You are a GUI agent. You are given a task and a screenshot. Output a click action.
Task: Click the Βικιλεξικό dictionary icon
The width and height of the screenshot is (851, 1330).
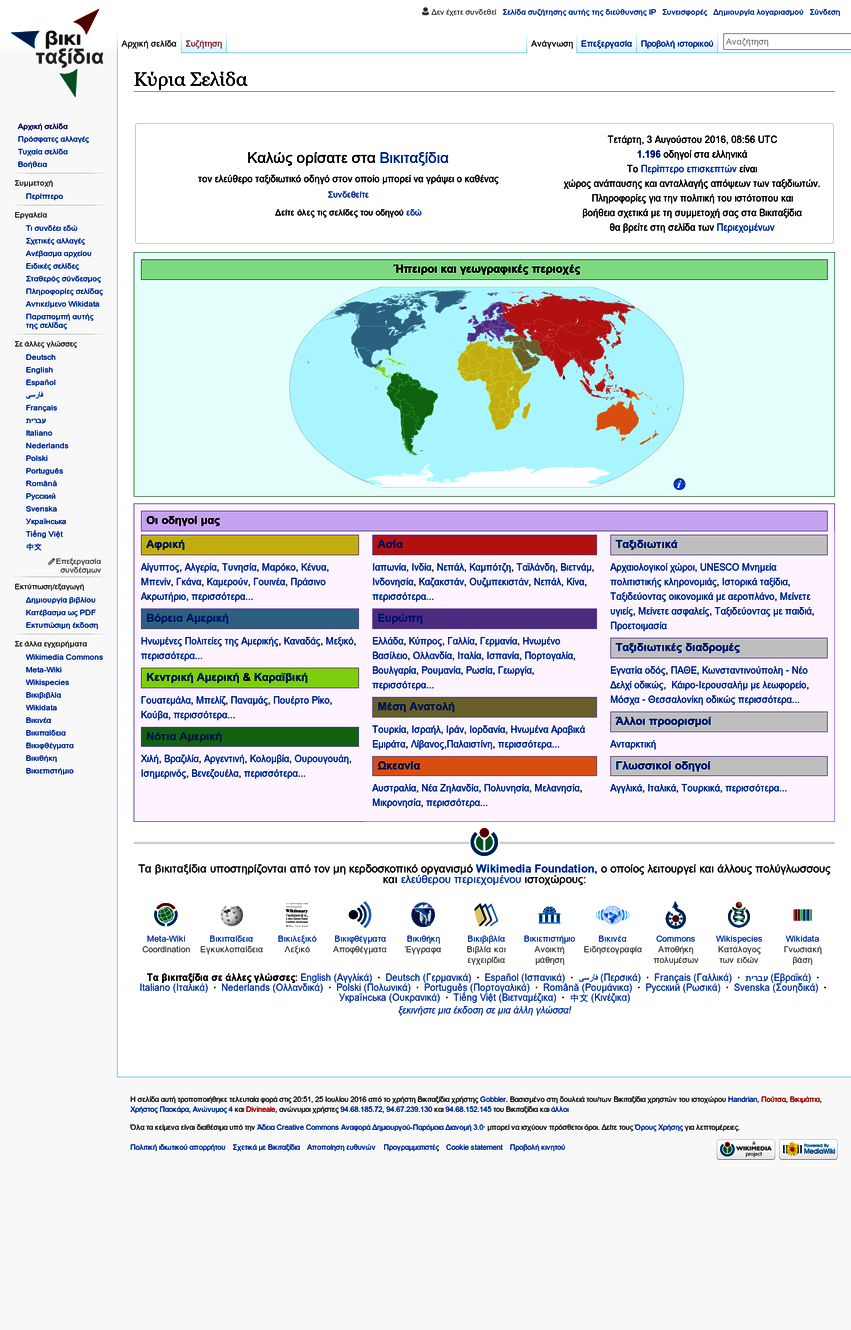[297, 915]
